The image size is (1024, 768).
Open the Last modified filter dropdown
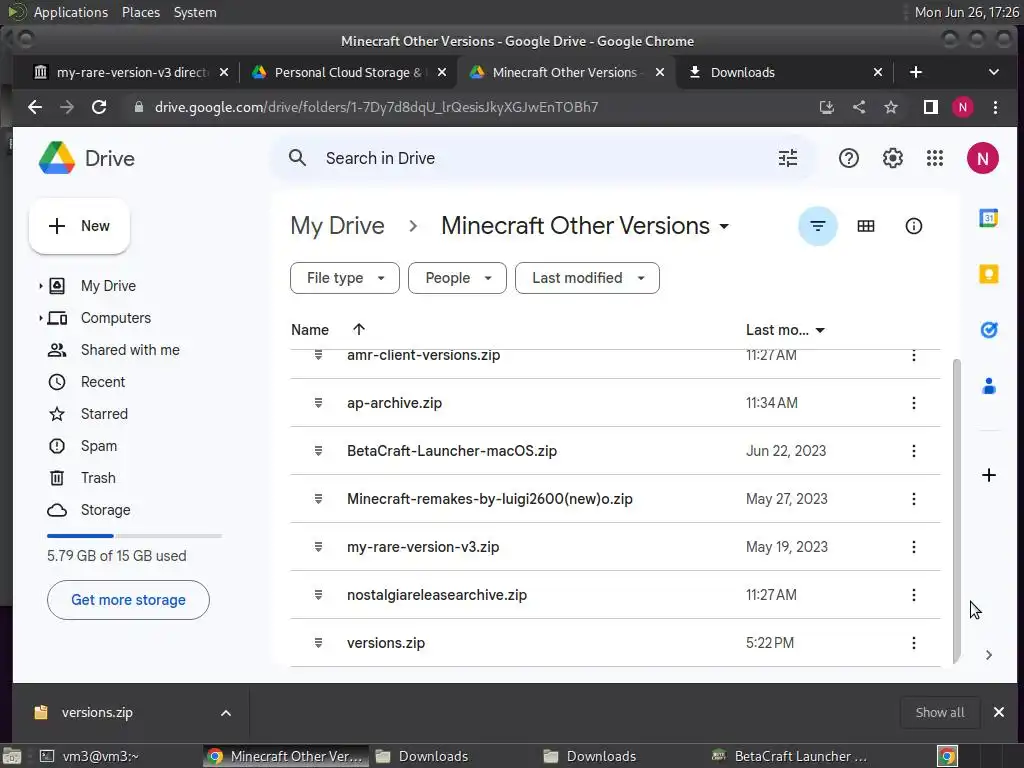(x=587, y=278)
